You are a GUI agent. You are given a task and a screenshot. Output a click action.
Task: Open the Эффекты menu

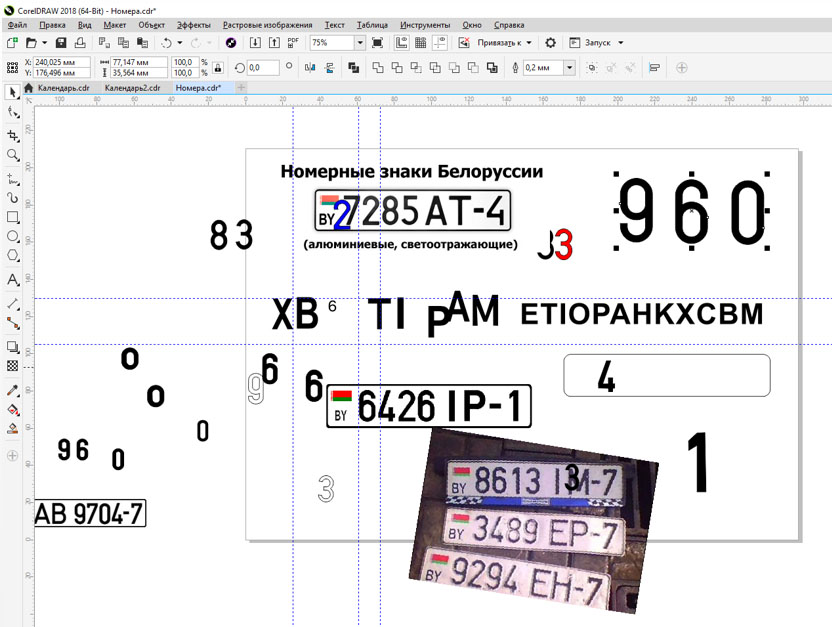click(193, 25)
